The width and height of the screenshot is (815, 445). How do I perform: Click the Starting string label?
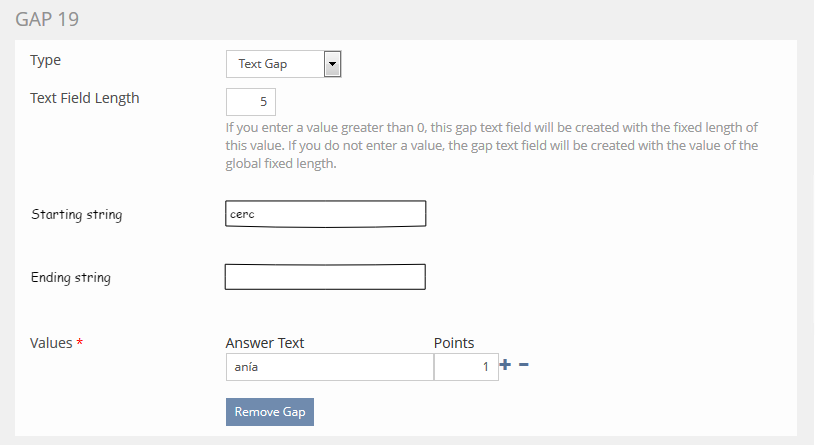click(x=77, y=215)
